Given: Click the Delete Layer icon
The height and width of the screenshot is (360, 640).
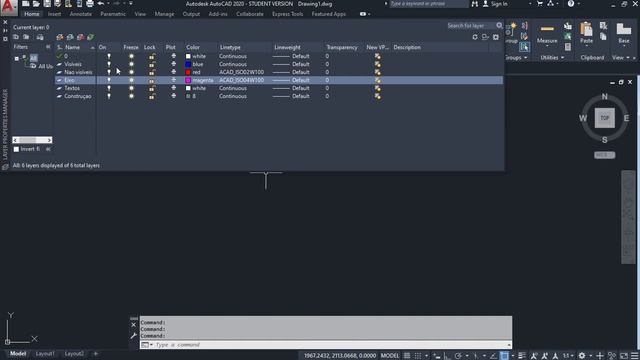Looking at the screenshot, I should pyautogui.click(x=80, y=37).
